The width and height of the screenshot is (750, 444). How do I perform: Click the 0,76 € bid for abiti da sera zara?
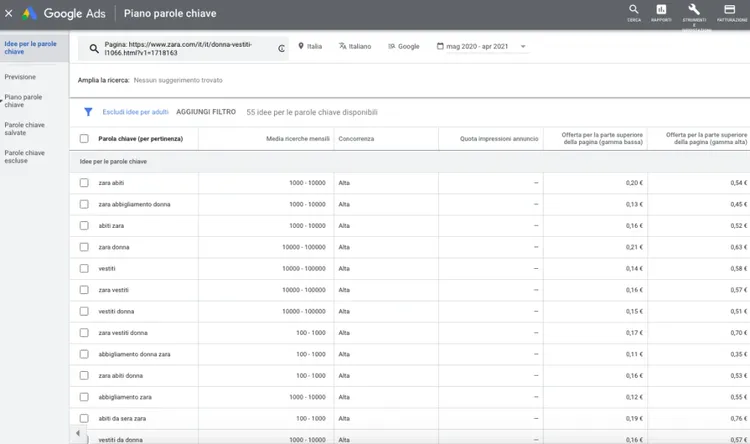tap(739, 418)
